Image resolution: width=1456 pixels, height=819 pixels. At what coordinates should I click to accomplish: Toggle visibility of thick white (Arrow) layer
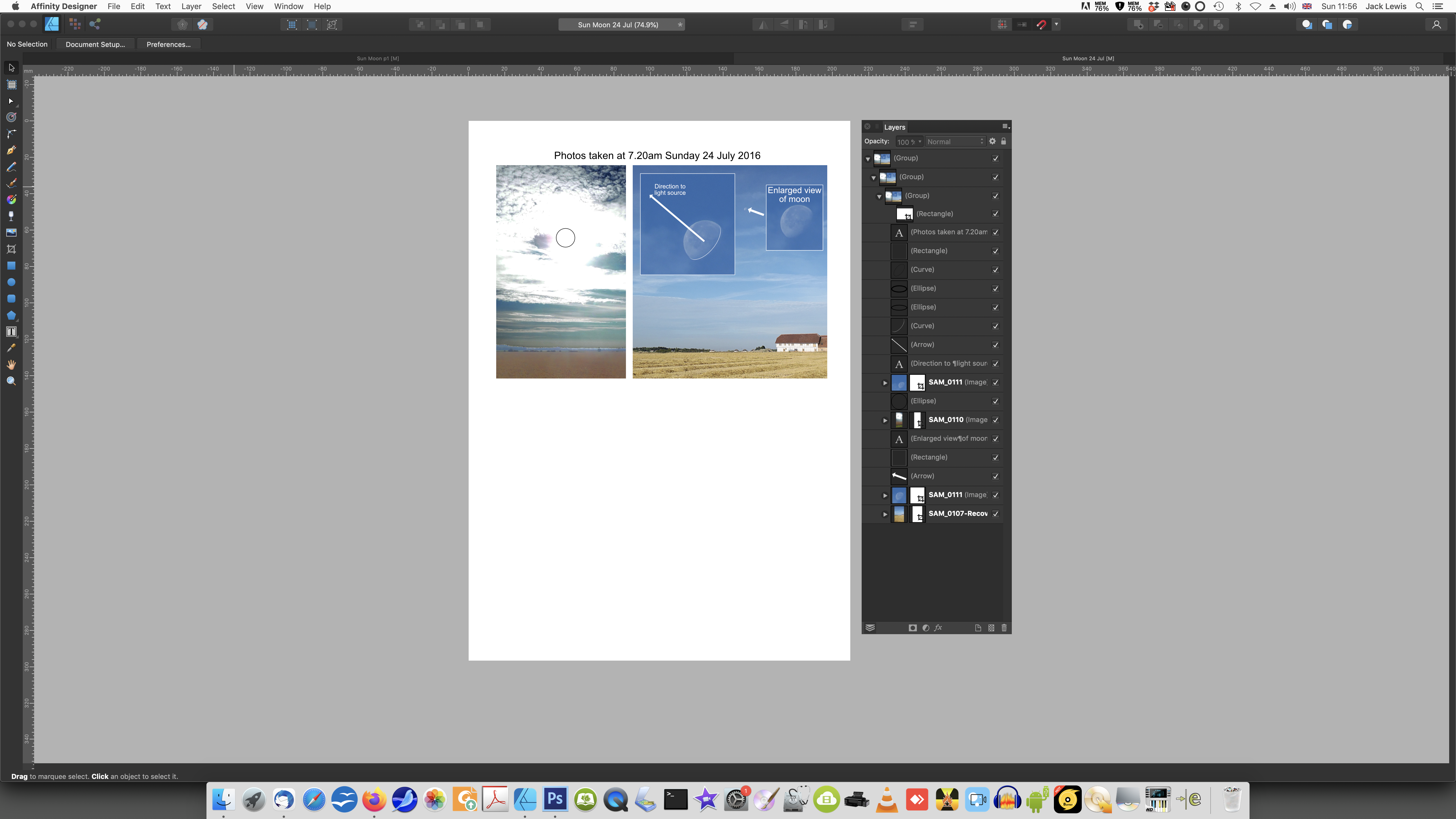995,477
